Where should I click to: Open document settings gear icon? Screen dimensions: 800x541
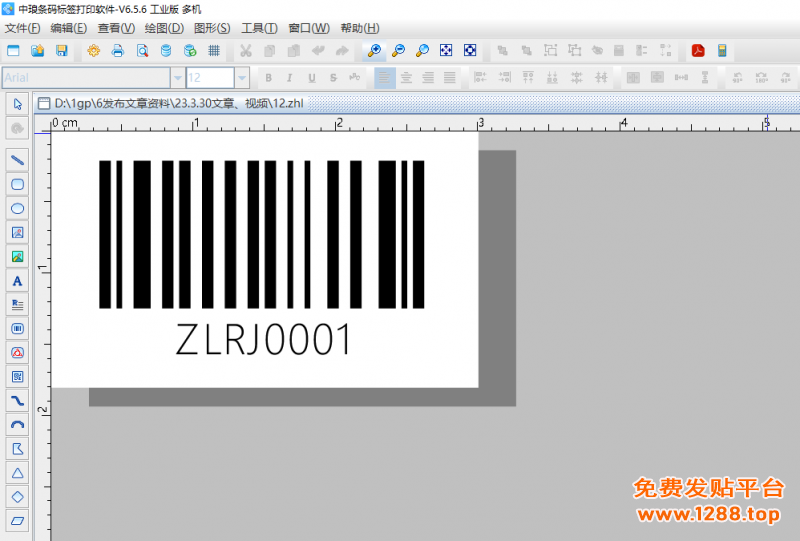[x=93, y=51]
